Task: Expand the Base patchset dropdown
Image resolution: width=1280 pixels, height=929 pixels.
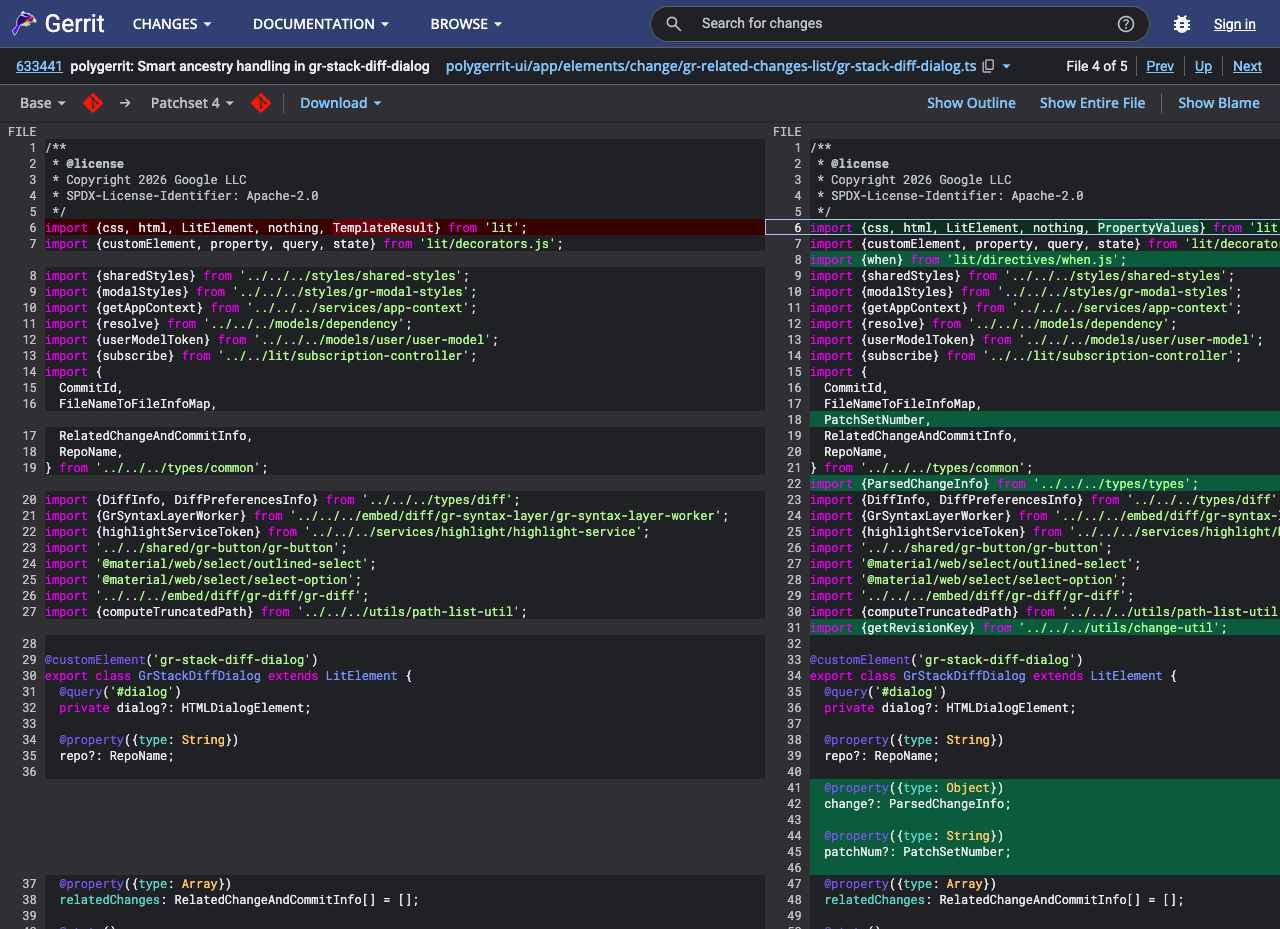Action: pyautogui.click(x=43, y=103)
